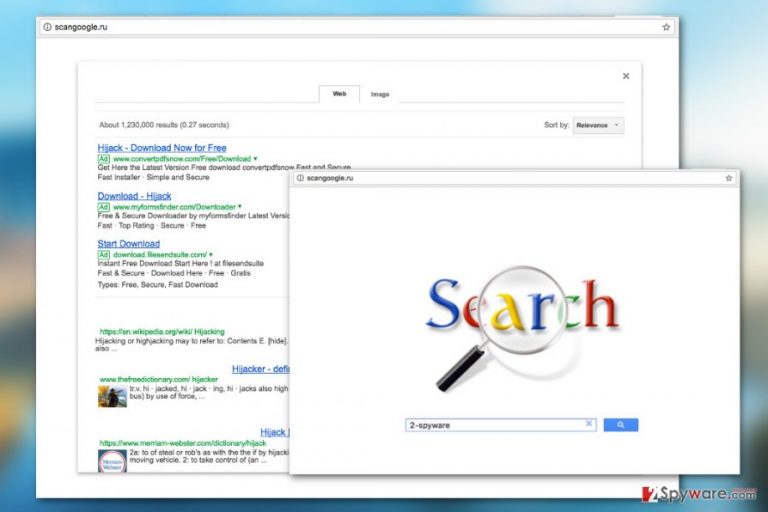Click the Search magnifying glass logo
This screenshot has height=512, width=768.
(x=523, y=327)
